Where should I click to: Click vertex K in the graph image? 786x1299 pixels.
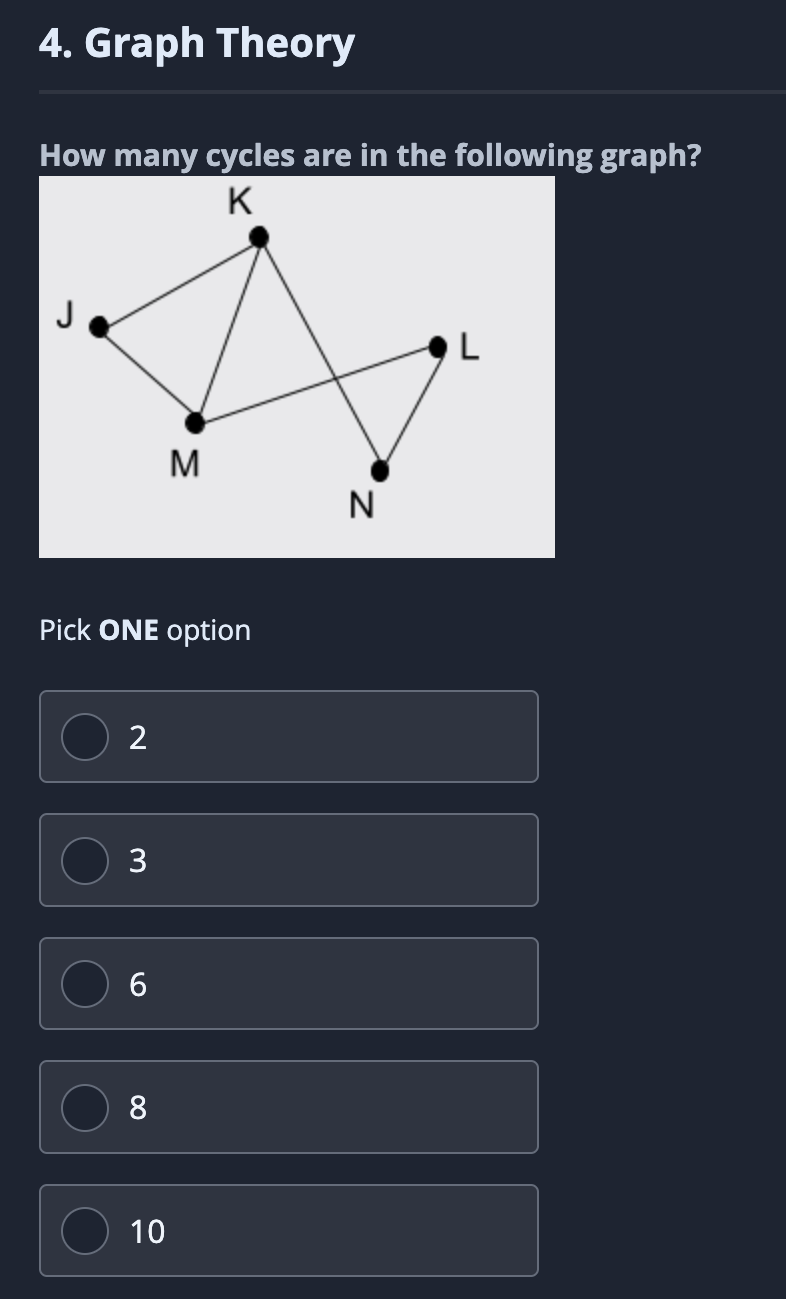pyautogui.click(x=257, y=235)
